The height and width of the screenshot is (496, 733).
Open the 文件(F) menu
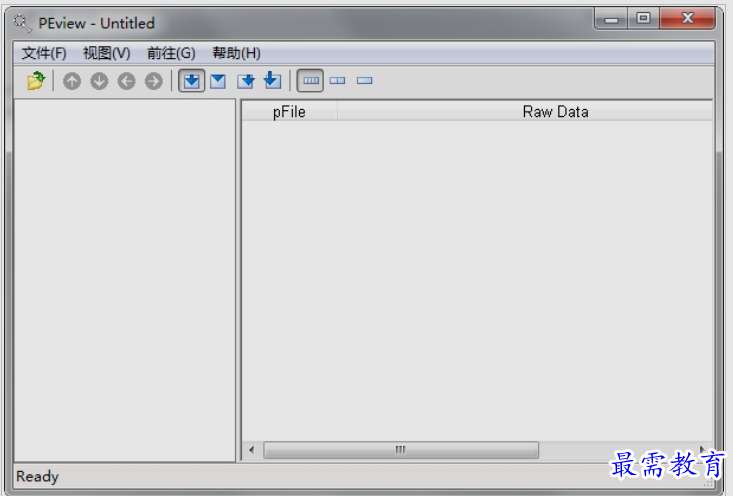point(44,53)
